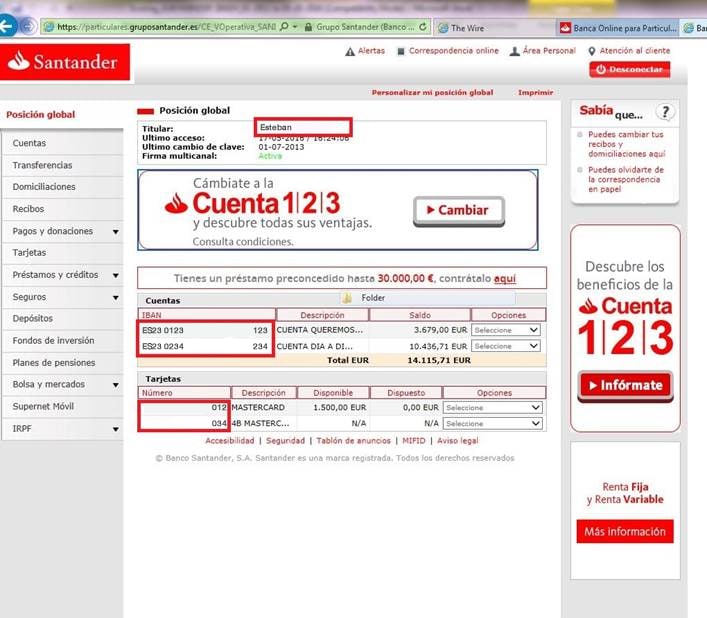Click the Folder icon above accounts table
This screenshot has height=618, width=707.
coord(347,298)
